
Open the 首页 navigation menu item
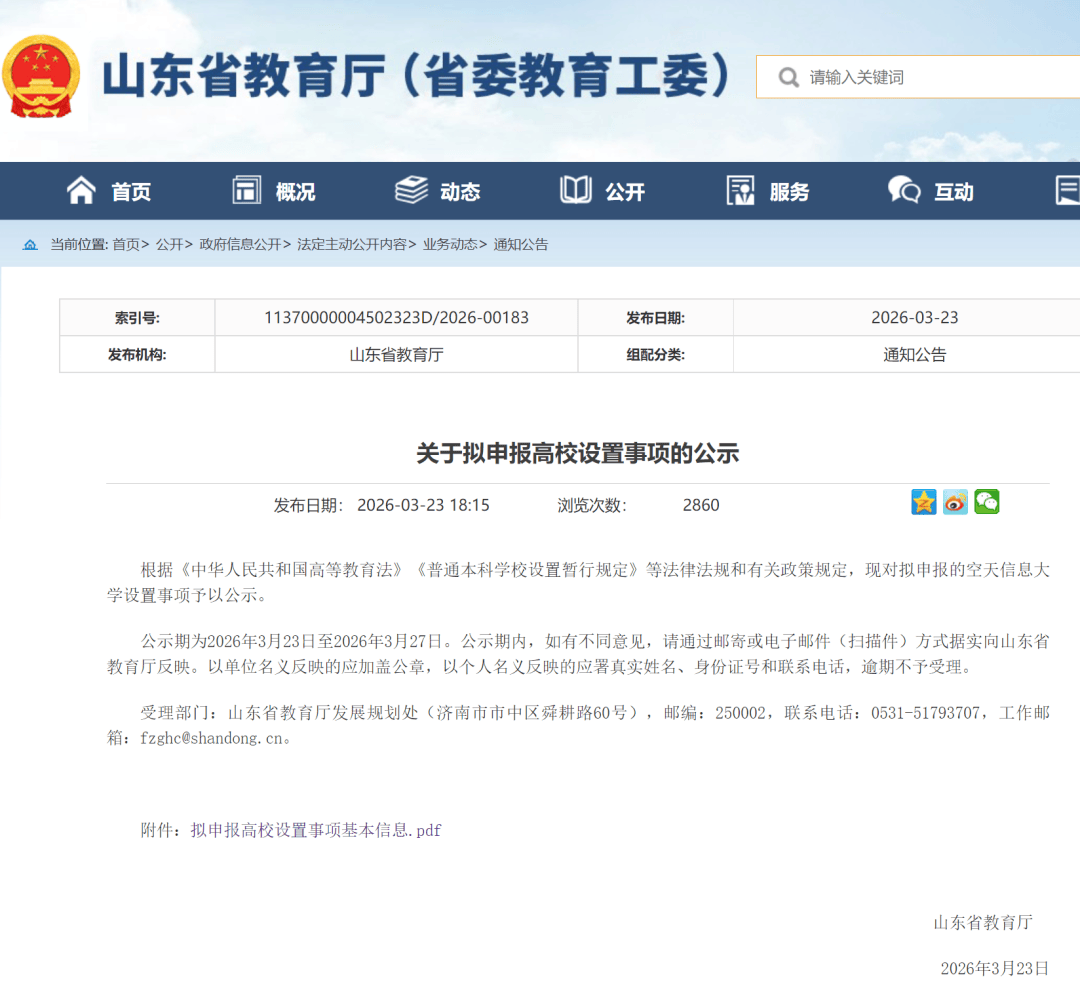click(x=131, y=192)
